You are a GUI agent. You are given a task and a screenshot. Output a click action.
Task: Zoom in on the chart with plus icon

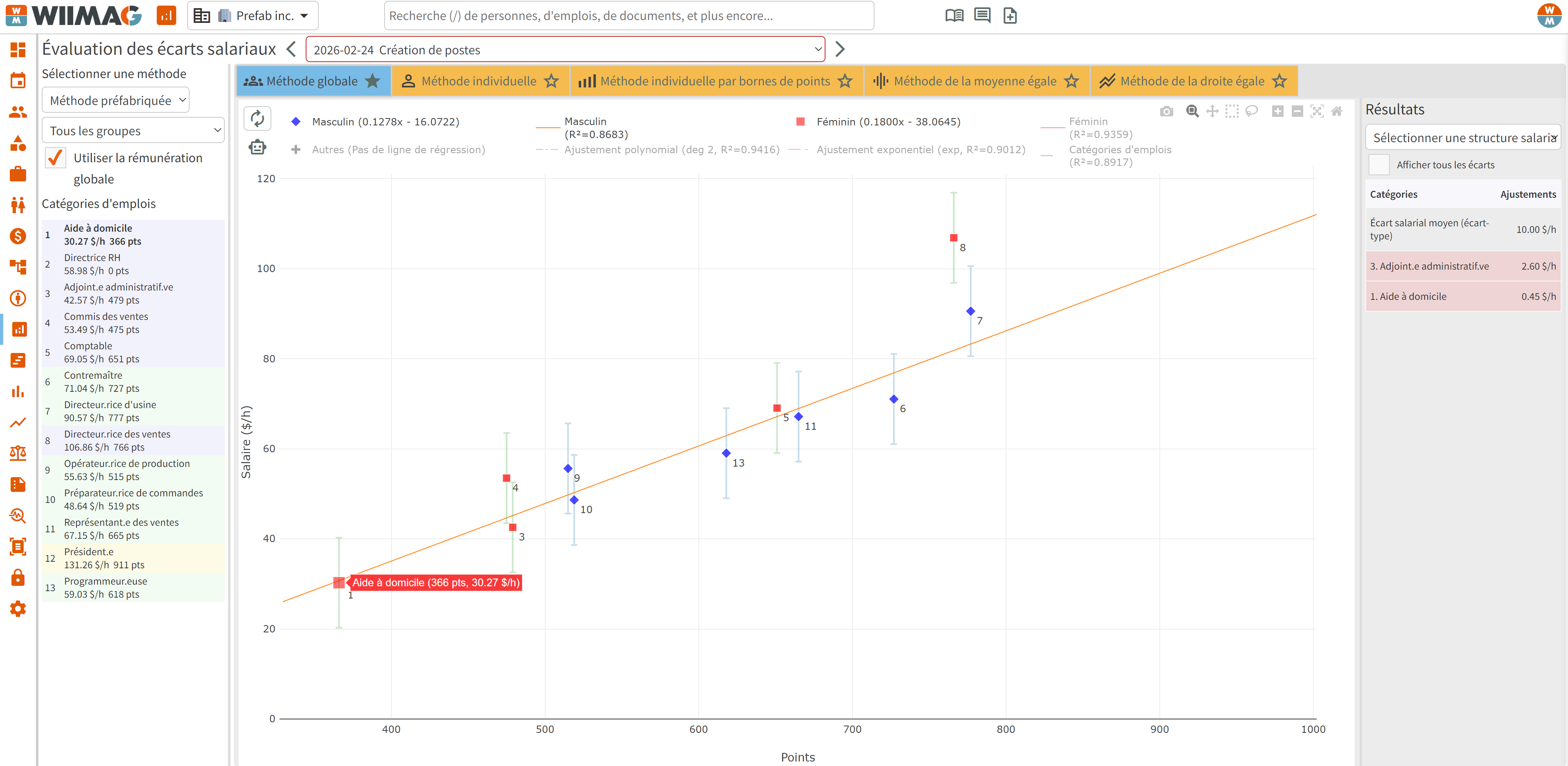pos(1277,112)
